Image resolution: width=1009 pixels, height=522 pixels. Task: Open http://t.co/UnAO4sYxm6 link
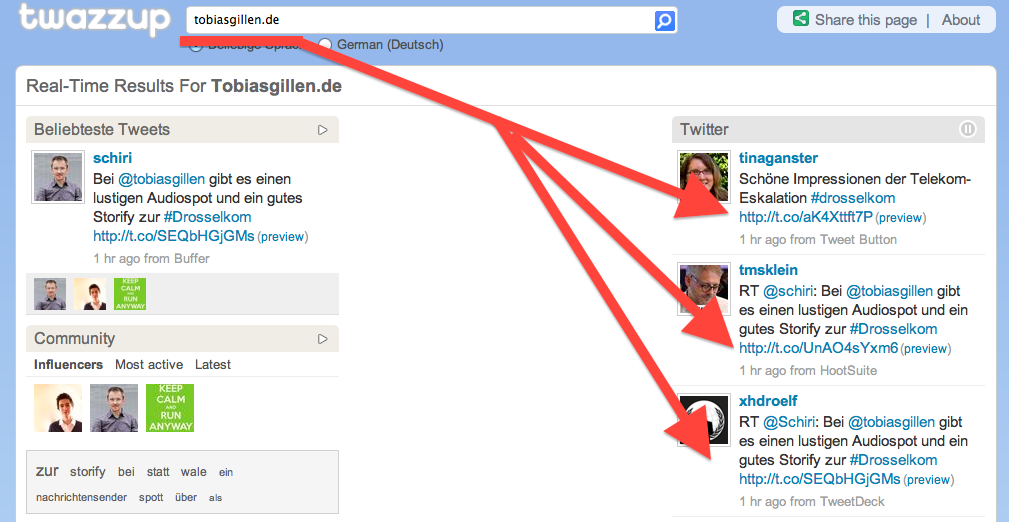pos(819,348)
